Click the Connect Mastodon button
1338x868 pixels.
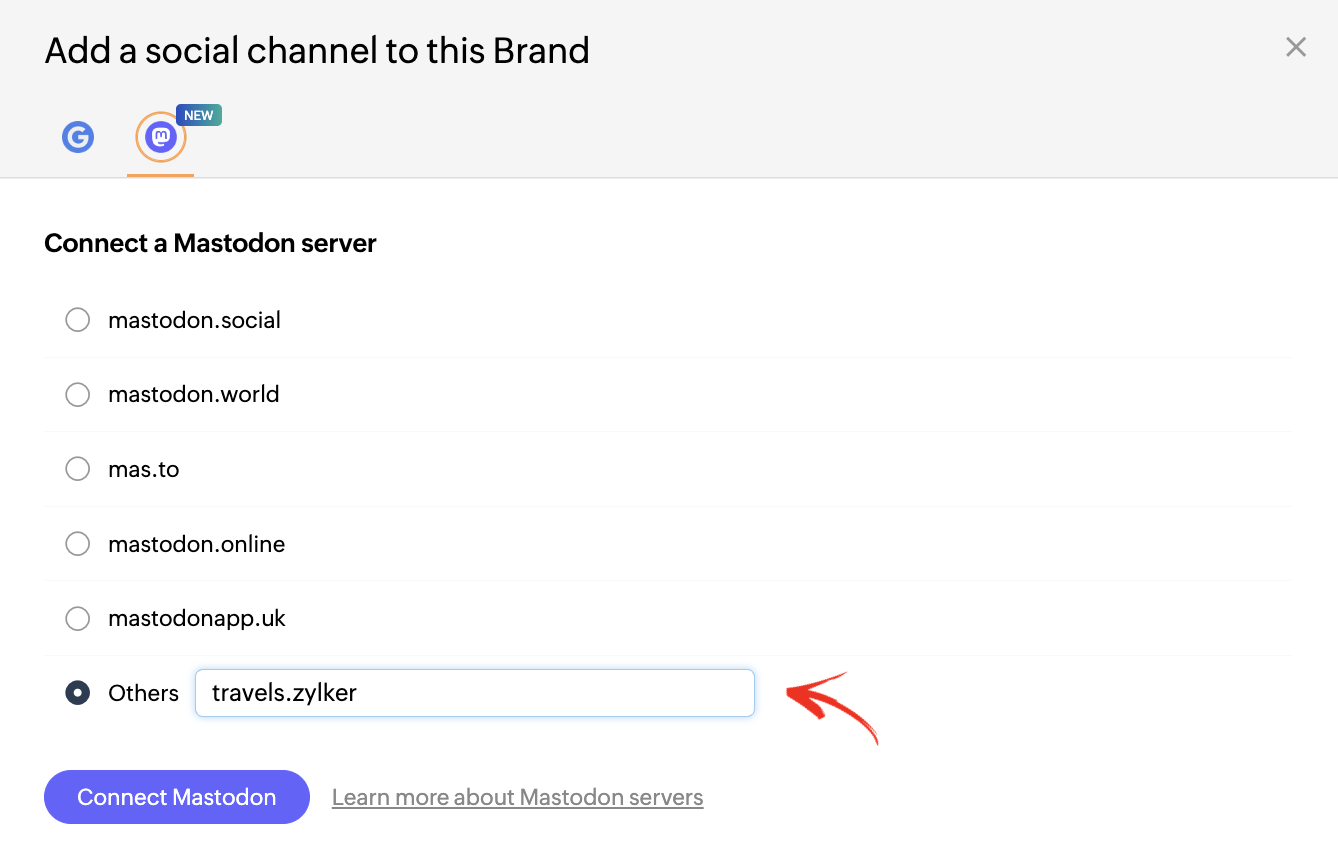[177, 797]
